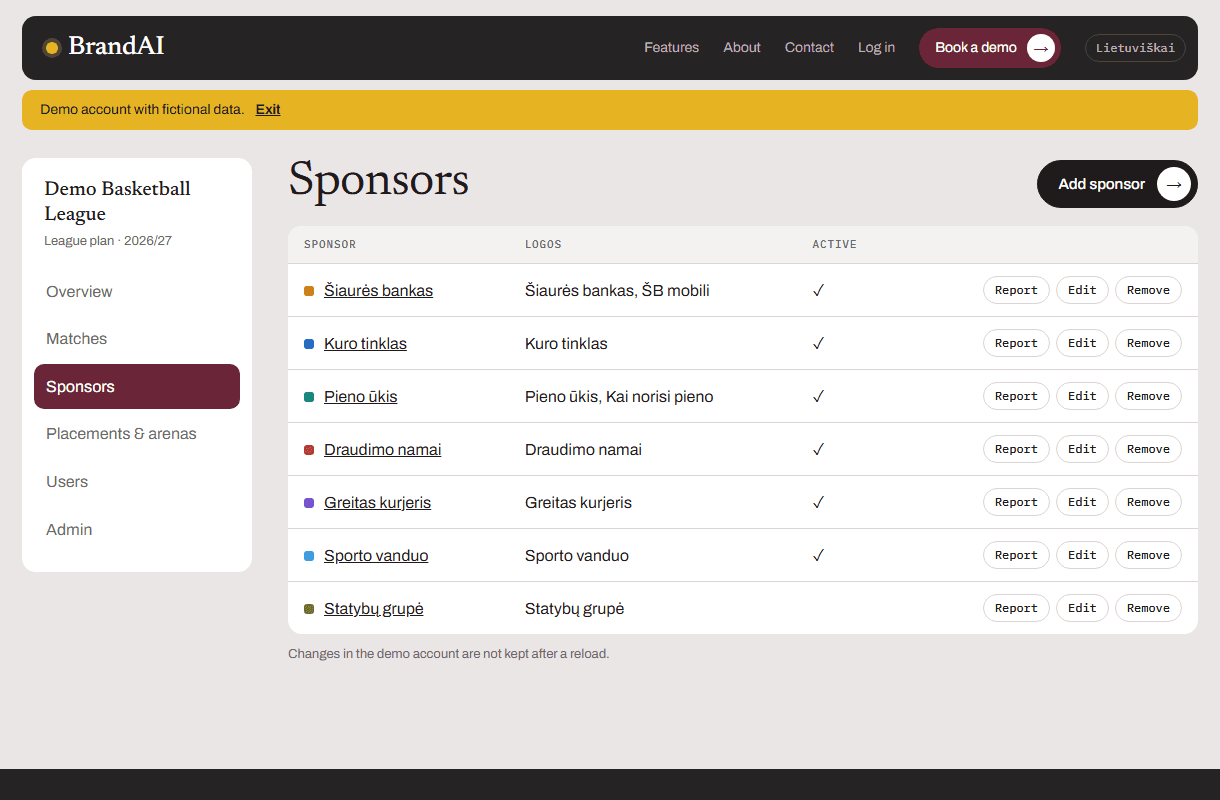Remove the Statybų grupė sponsor
Screen dimensions: 1220x800
point(1148,608)
